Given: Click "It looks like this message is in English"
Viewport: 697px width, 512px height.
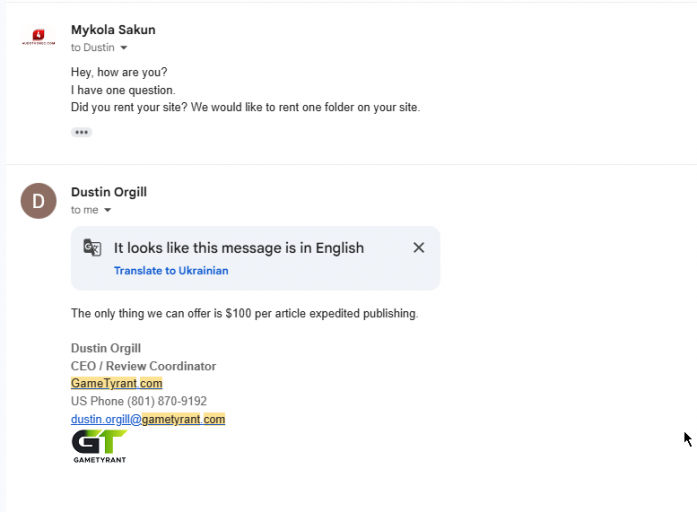Looking at the screenshot, I should click(239, 248).
